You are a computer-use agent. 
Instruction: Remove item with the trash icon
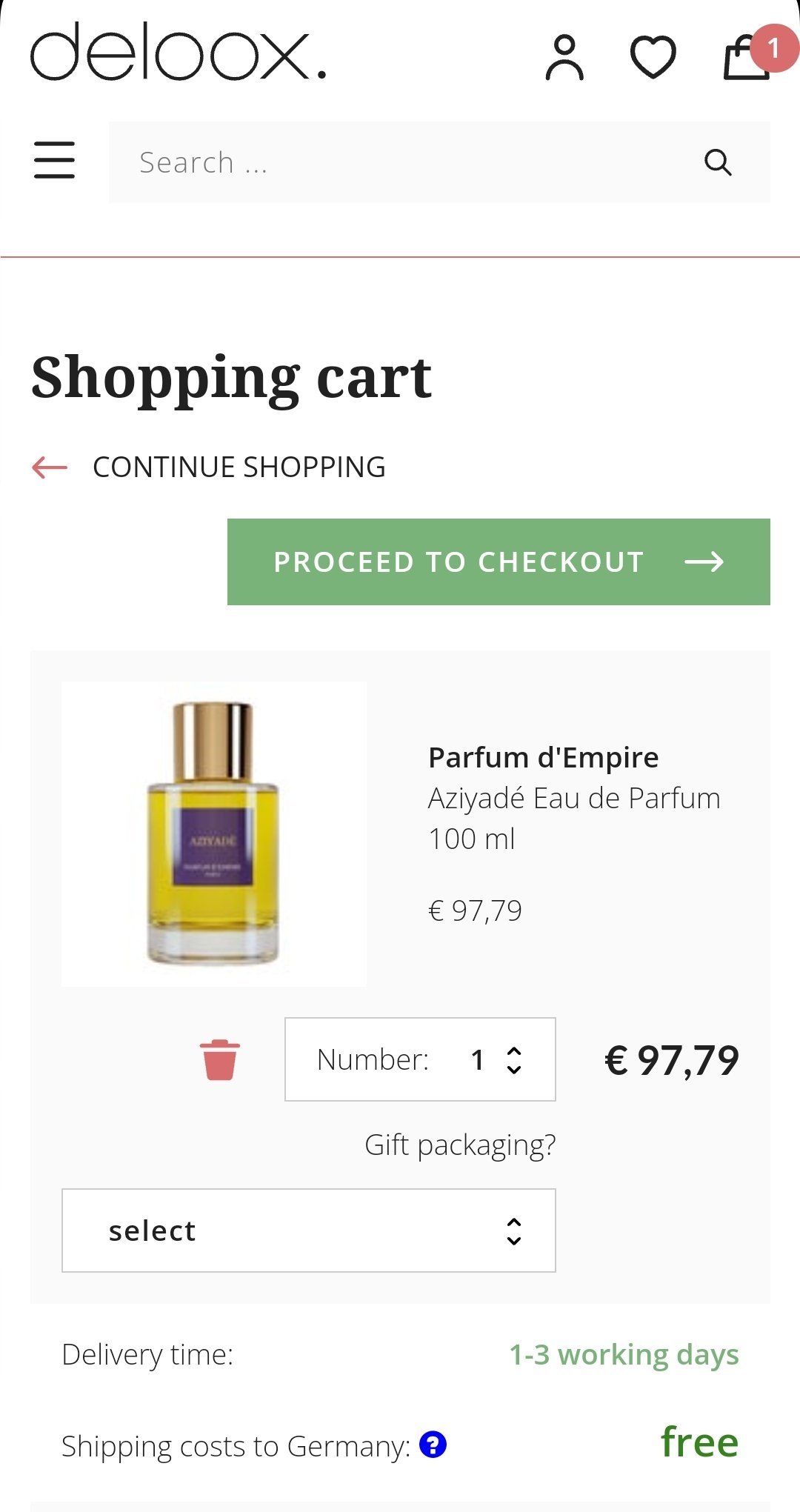(x=219, y=1059)
